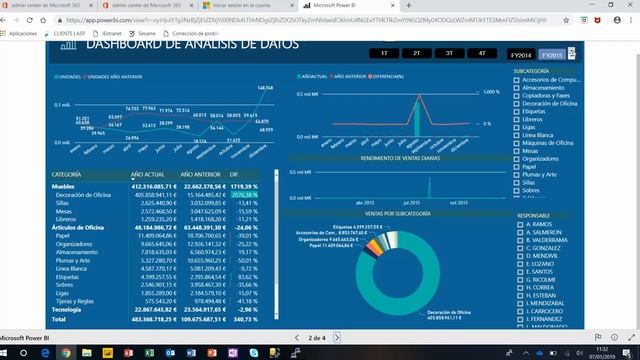The height and width of the screenshot is (360, 640).
Task: Open the action center notification icon
Action: (x=627, y=353)
